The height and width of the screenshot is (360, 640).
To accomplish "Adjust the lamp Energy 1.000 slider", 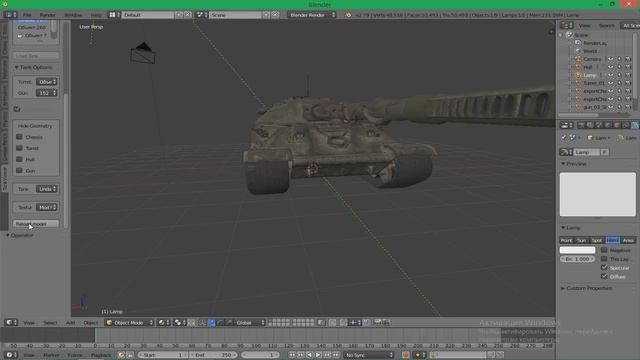I will 577,259.
